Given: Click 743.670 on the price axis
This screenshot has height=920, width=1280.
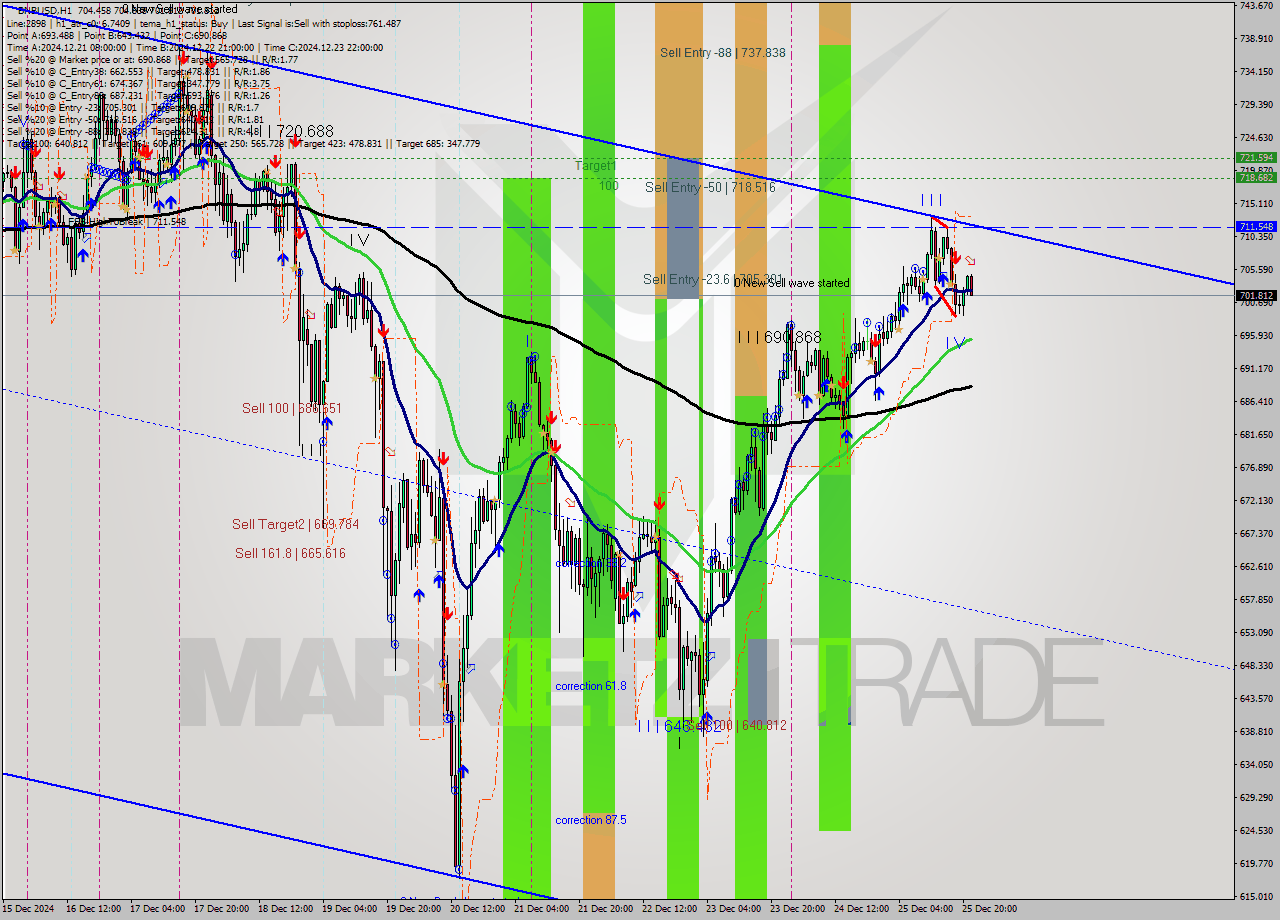Looking at the screenshot, I should click(1256, 6).
